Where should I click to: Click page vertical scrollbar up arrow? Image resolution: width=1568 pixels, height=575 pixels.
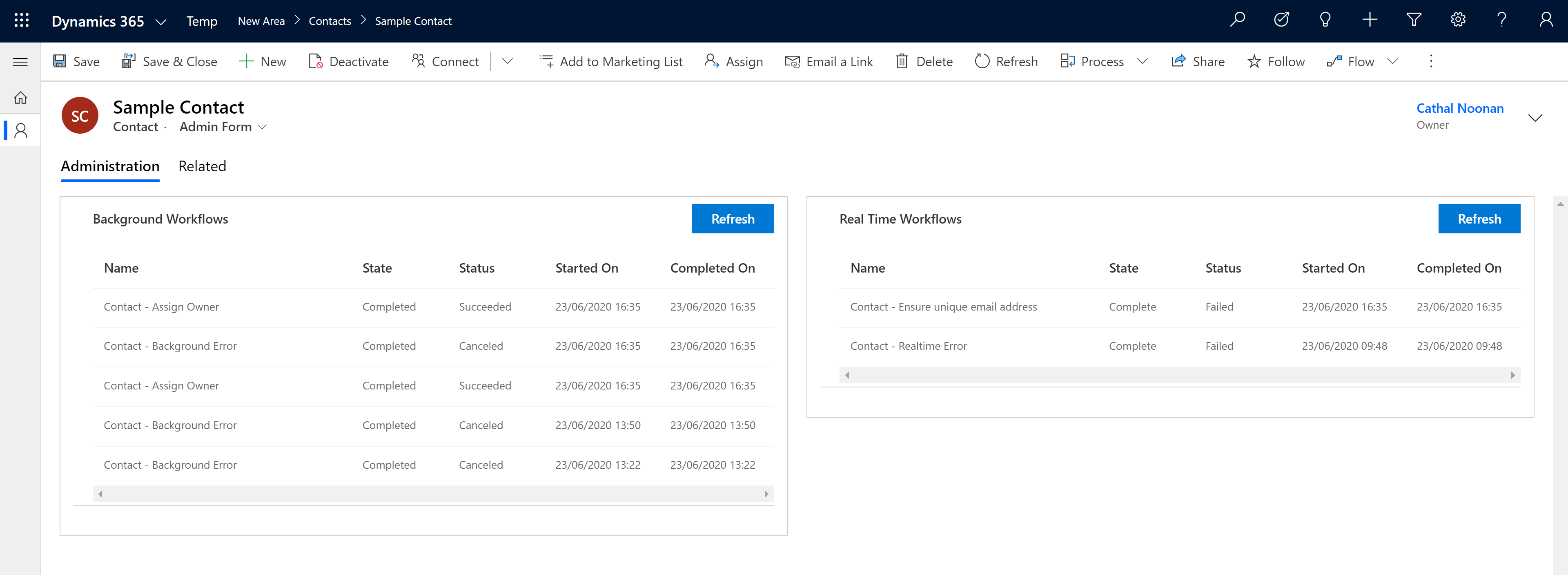pos(1560,205)
